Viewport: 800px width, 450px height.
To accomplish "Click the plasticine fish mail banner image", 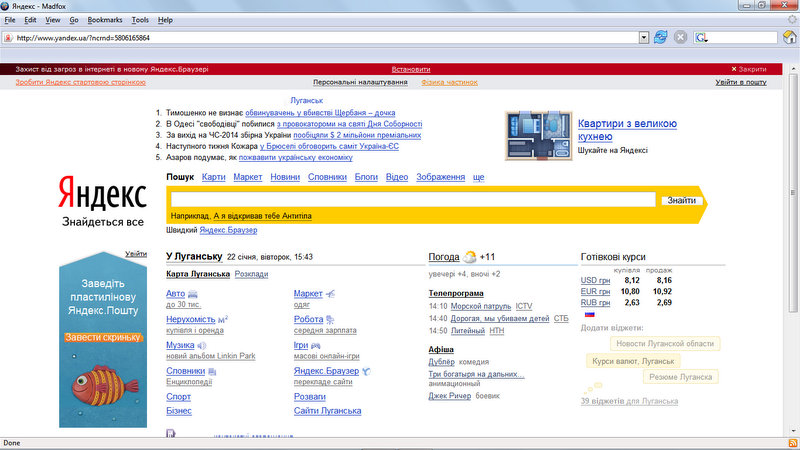I will [103, 339].
